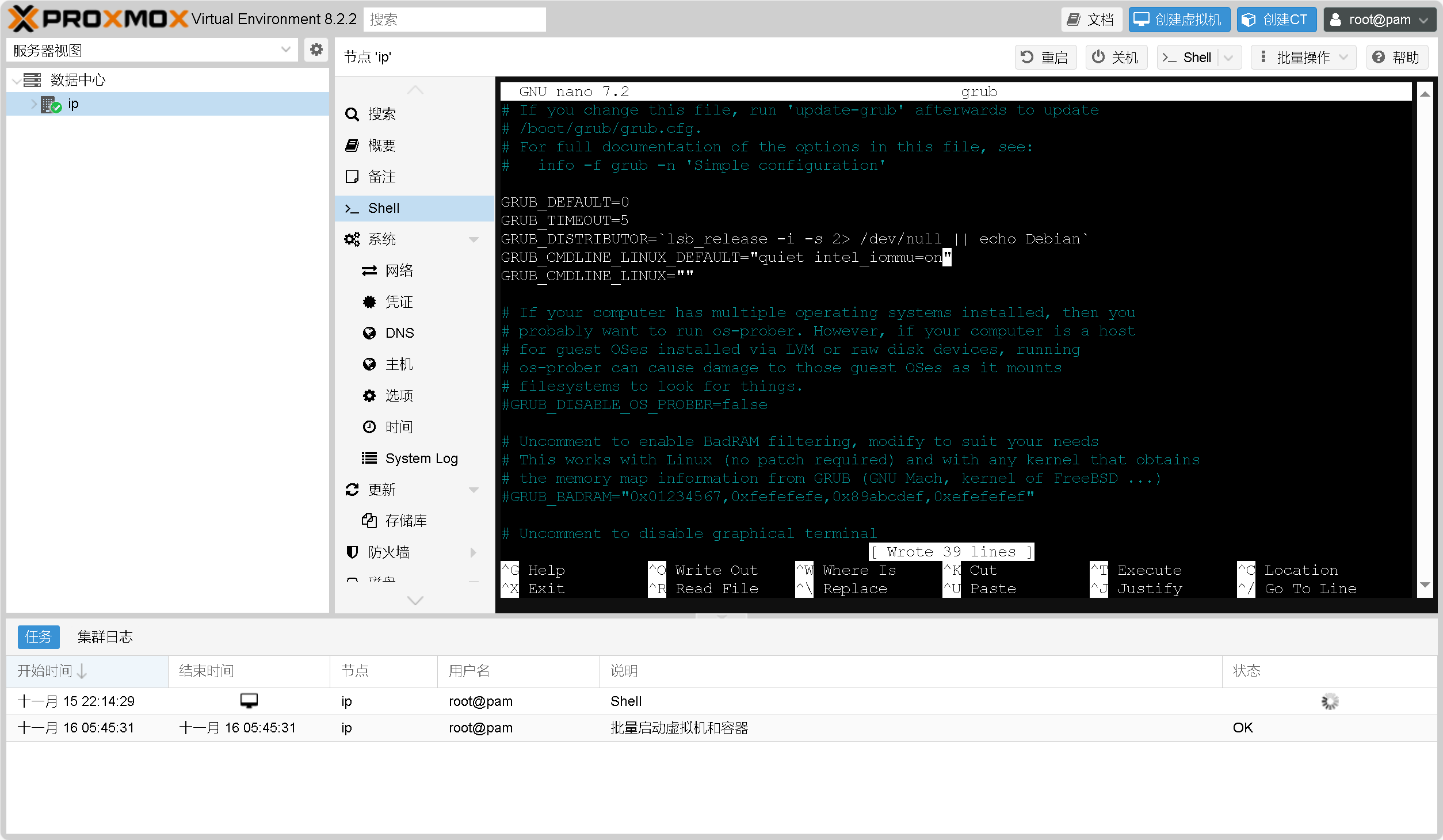Select the Shell task row description
Screen dimensions: 1443x840
626,701
